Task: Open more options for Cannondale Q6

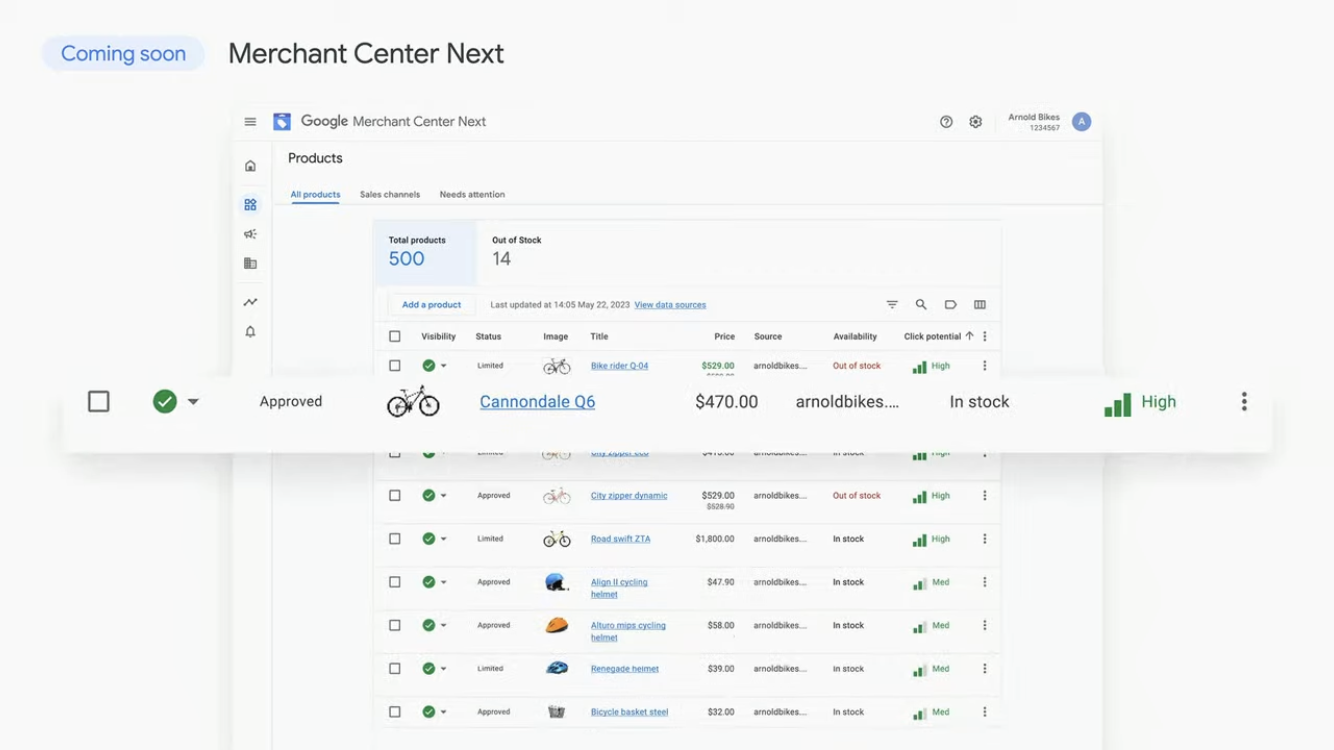Action: click(1244, 402)
